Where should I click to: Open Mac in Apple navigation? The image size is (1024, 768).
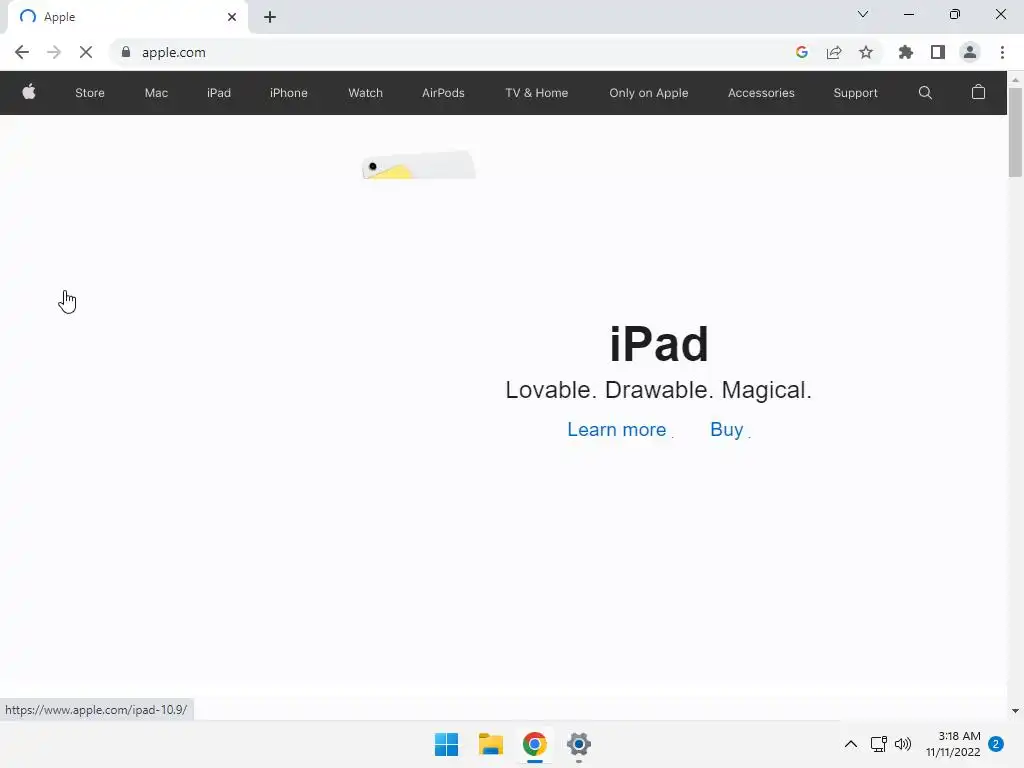point(156,93)
